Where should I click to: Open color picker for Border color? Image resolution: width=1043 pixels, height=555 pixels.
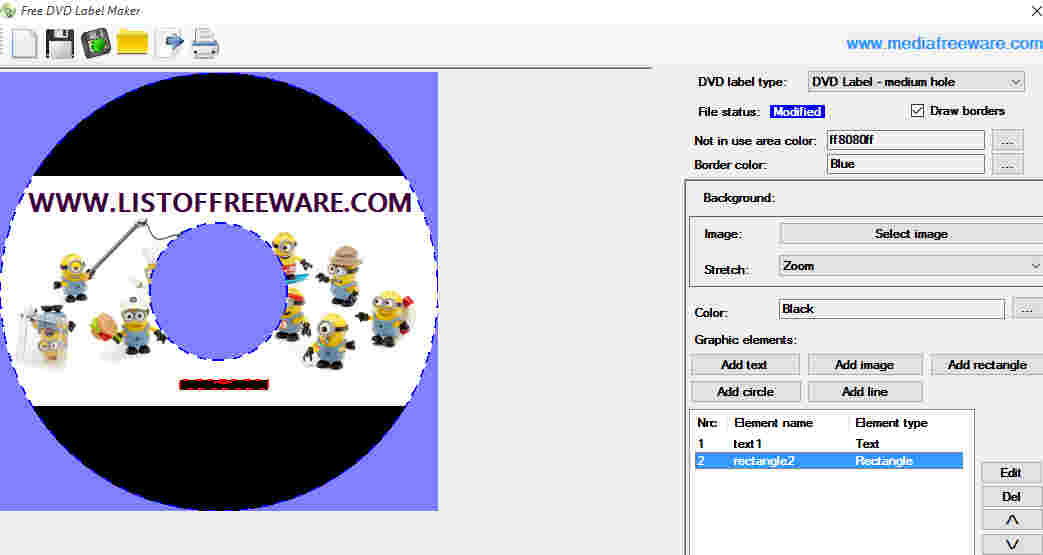coord(1007,164)
